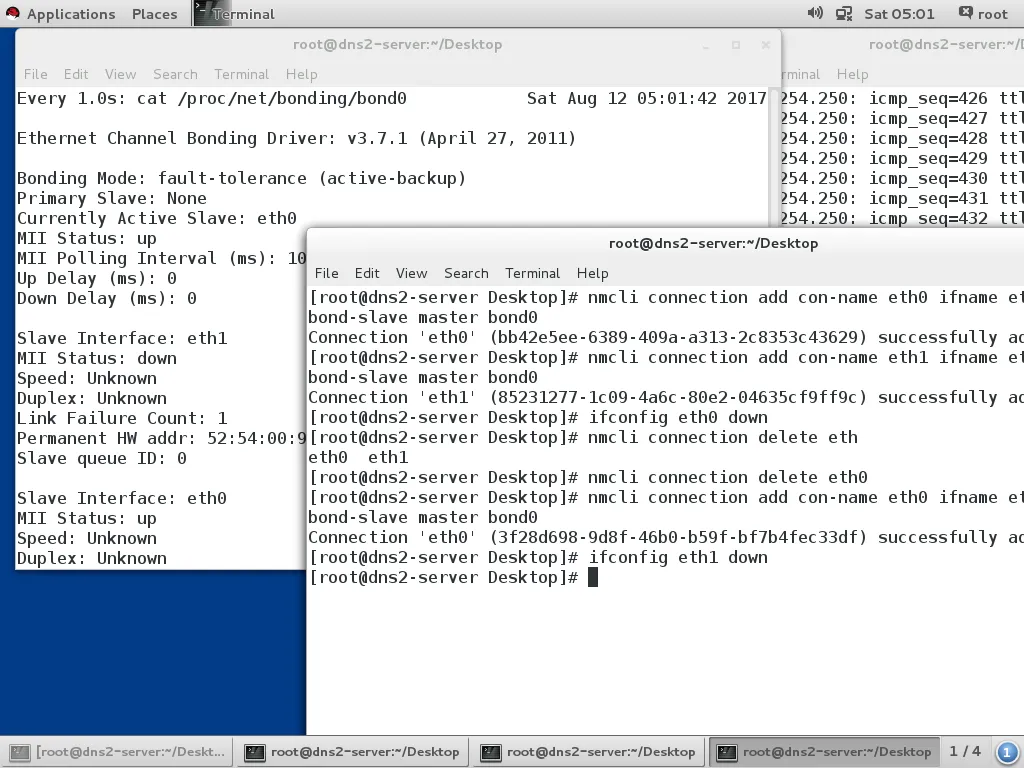Open Edit menu in bonding watch window
The image size is (1024, 768).
76,74
